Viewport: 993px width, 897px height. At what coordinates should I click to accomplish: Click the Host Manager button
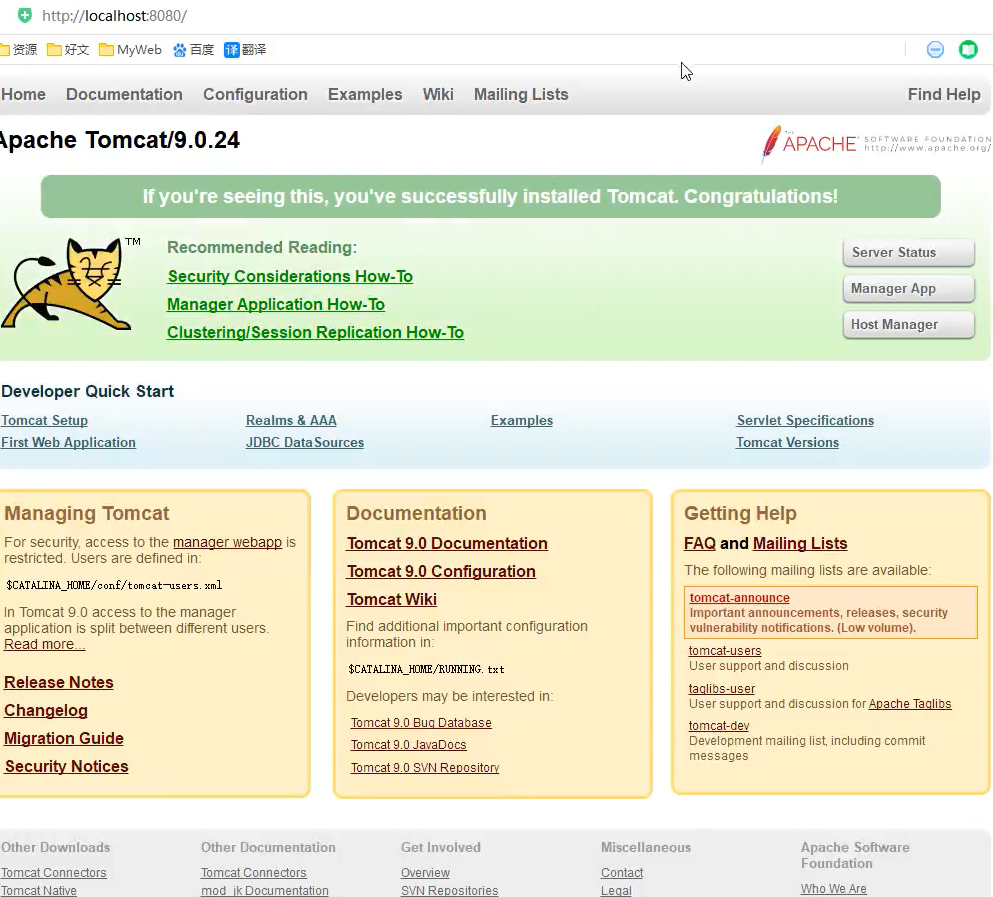[x=908, y=324]
